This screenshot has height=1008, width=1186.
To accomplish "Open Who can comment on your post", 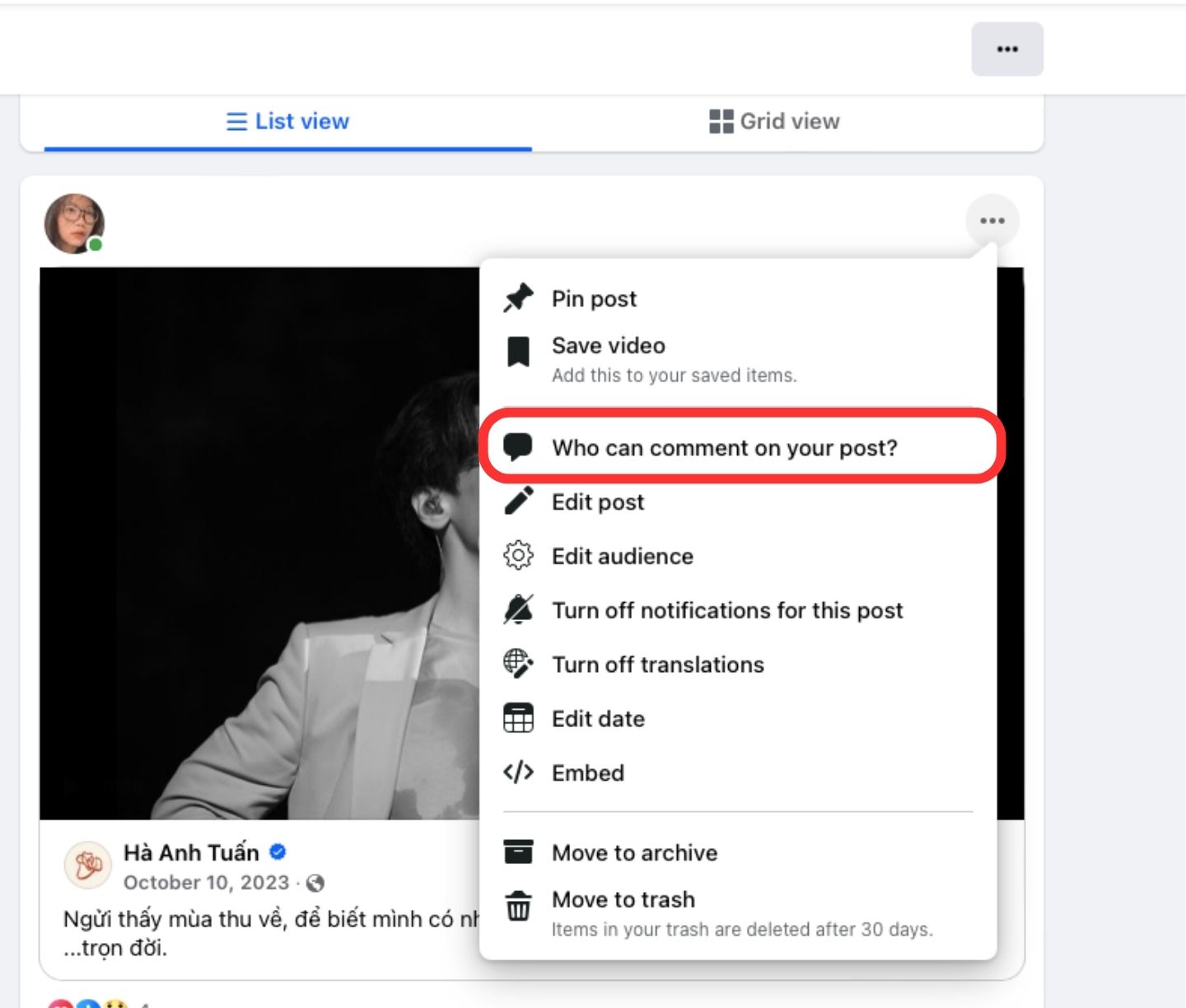I will (738, 447).
